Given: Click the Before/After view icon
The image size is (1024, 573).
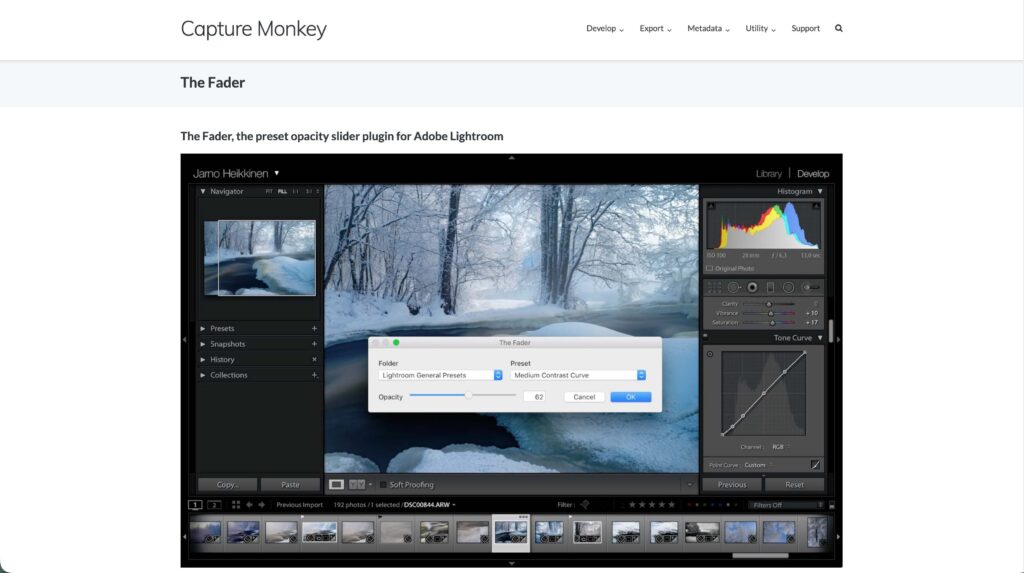Looking at the screenshot, I should [357, 485].
